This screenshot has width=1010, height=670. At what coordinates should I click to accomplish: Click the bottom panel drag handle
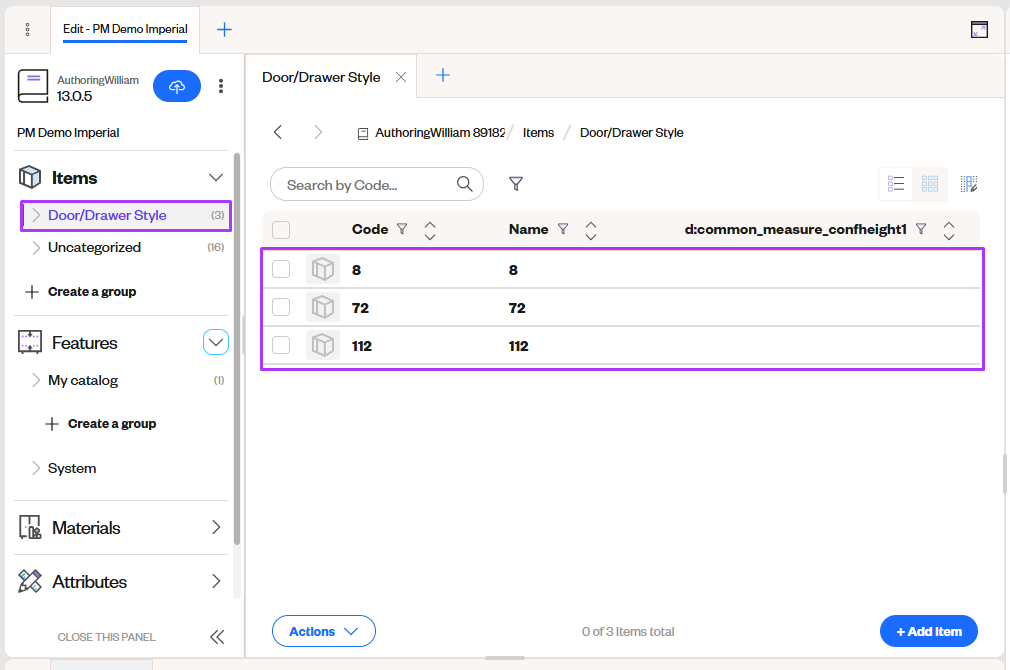(504, 658)
